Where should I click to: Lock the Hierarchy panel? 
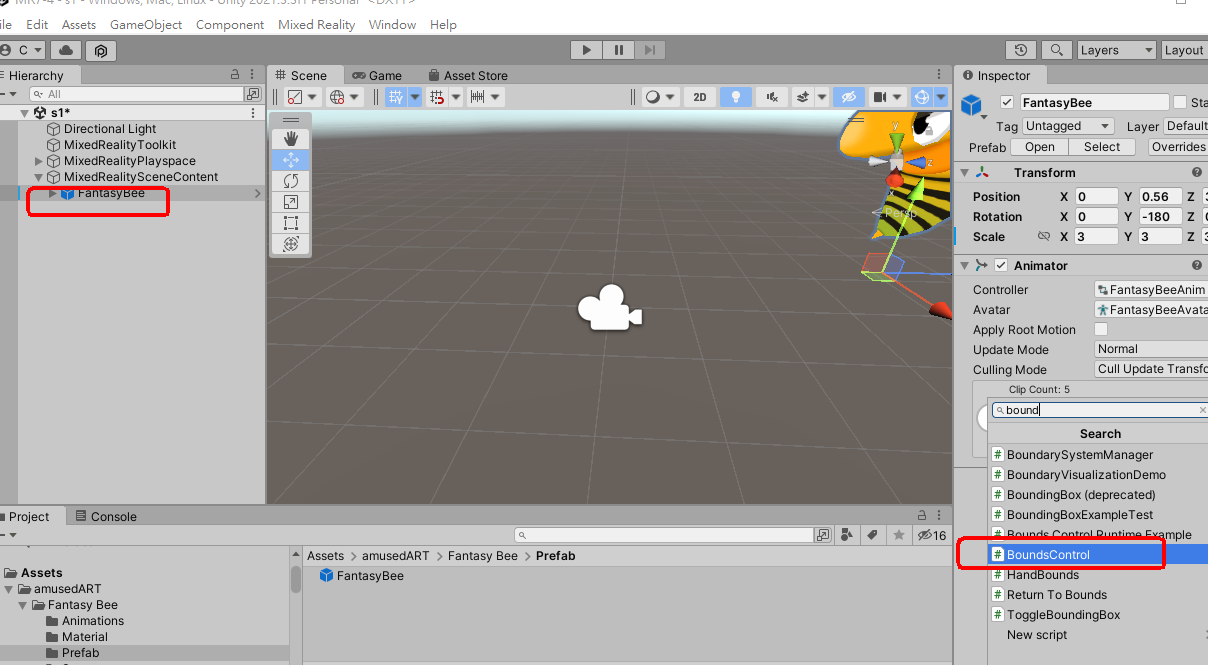click(x=235, y=75)
